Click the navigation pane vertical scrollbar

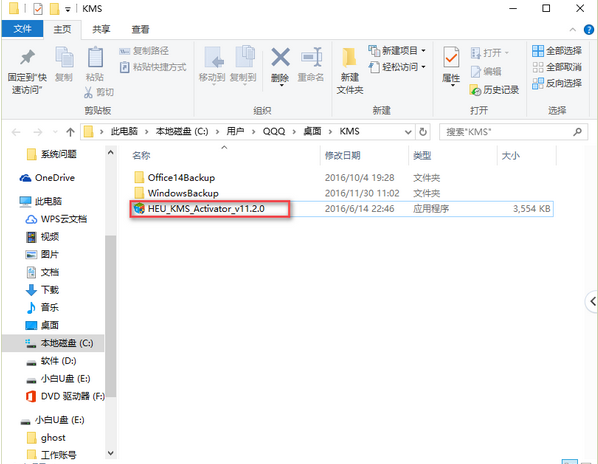[111, 316]
